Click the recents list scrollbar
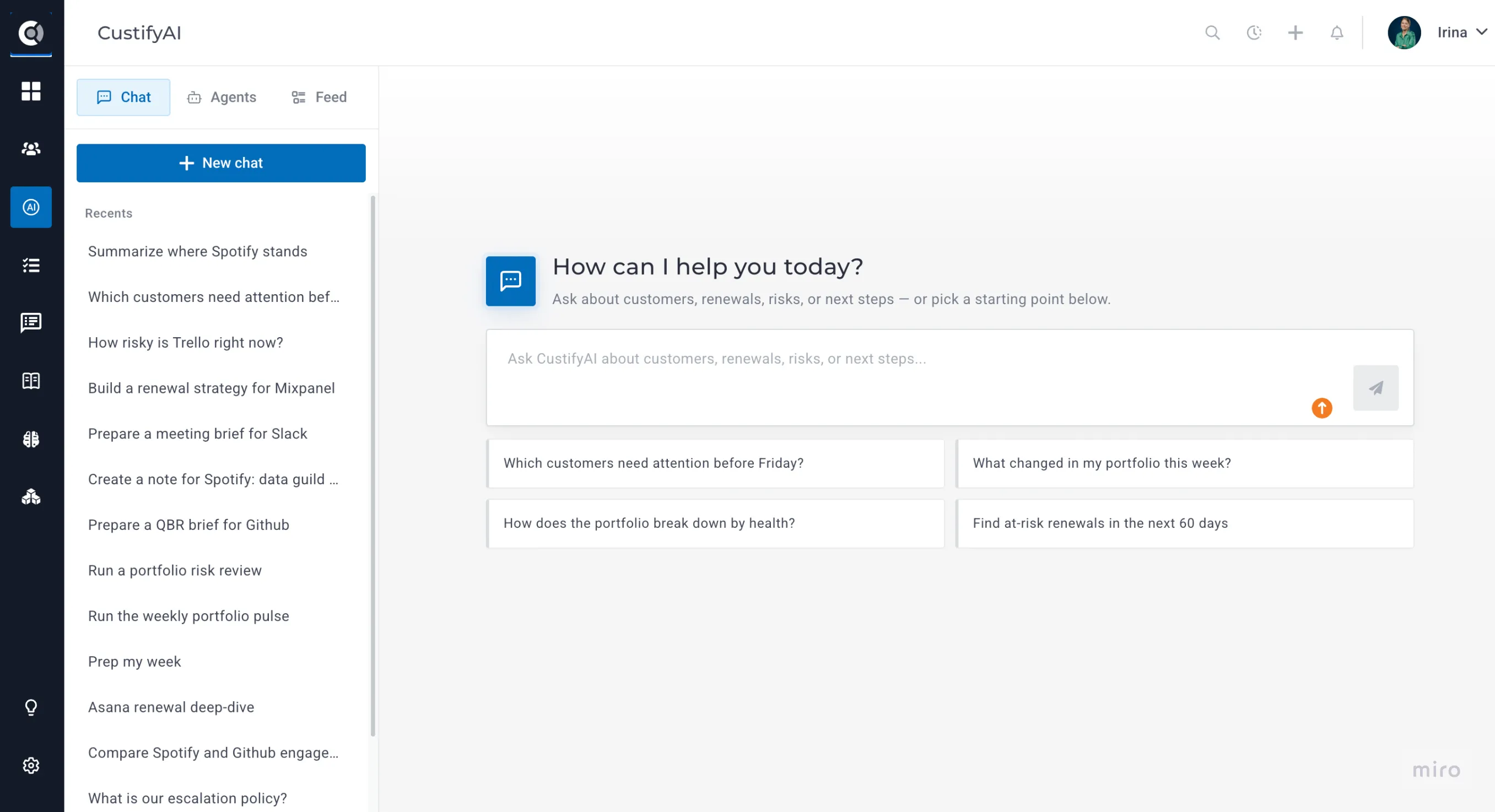 [373, 465]
